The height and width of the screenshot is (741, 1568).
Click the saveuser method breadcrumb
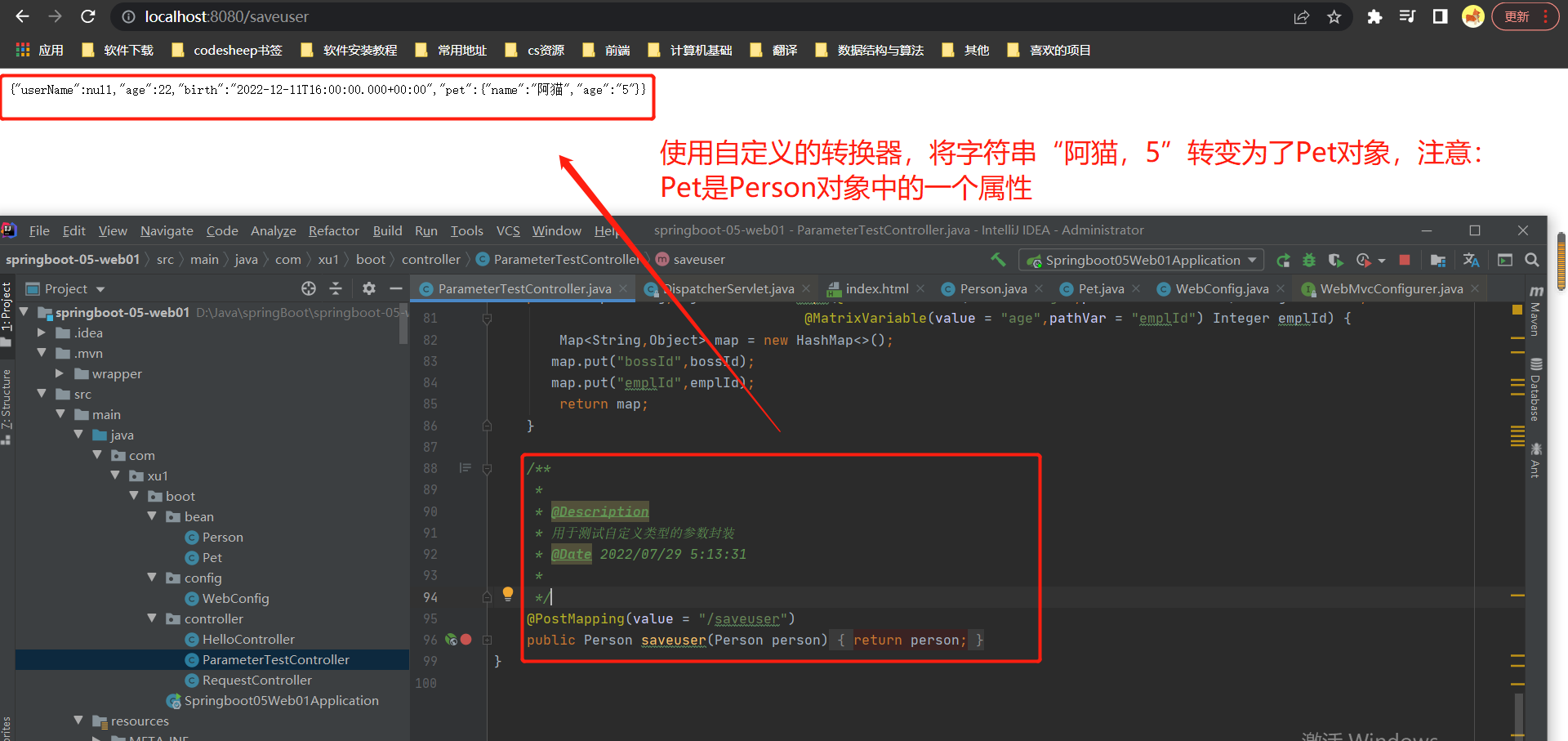coord(690,260)
